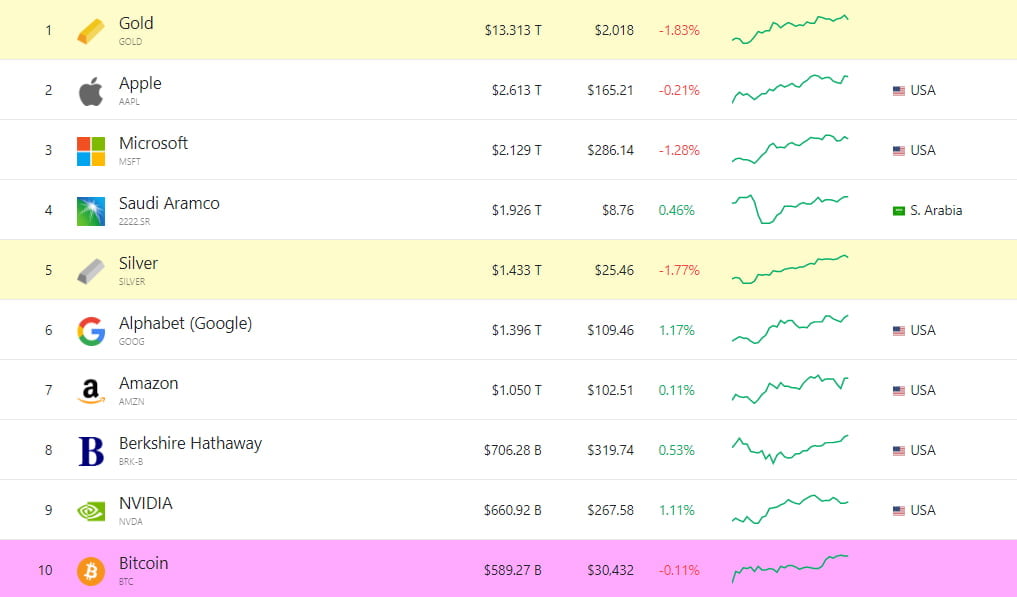The image size is (1017, 597).
Task: Click the USA flag in Amazon row
Action: click(898, 391)
